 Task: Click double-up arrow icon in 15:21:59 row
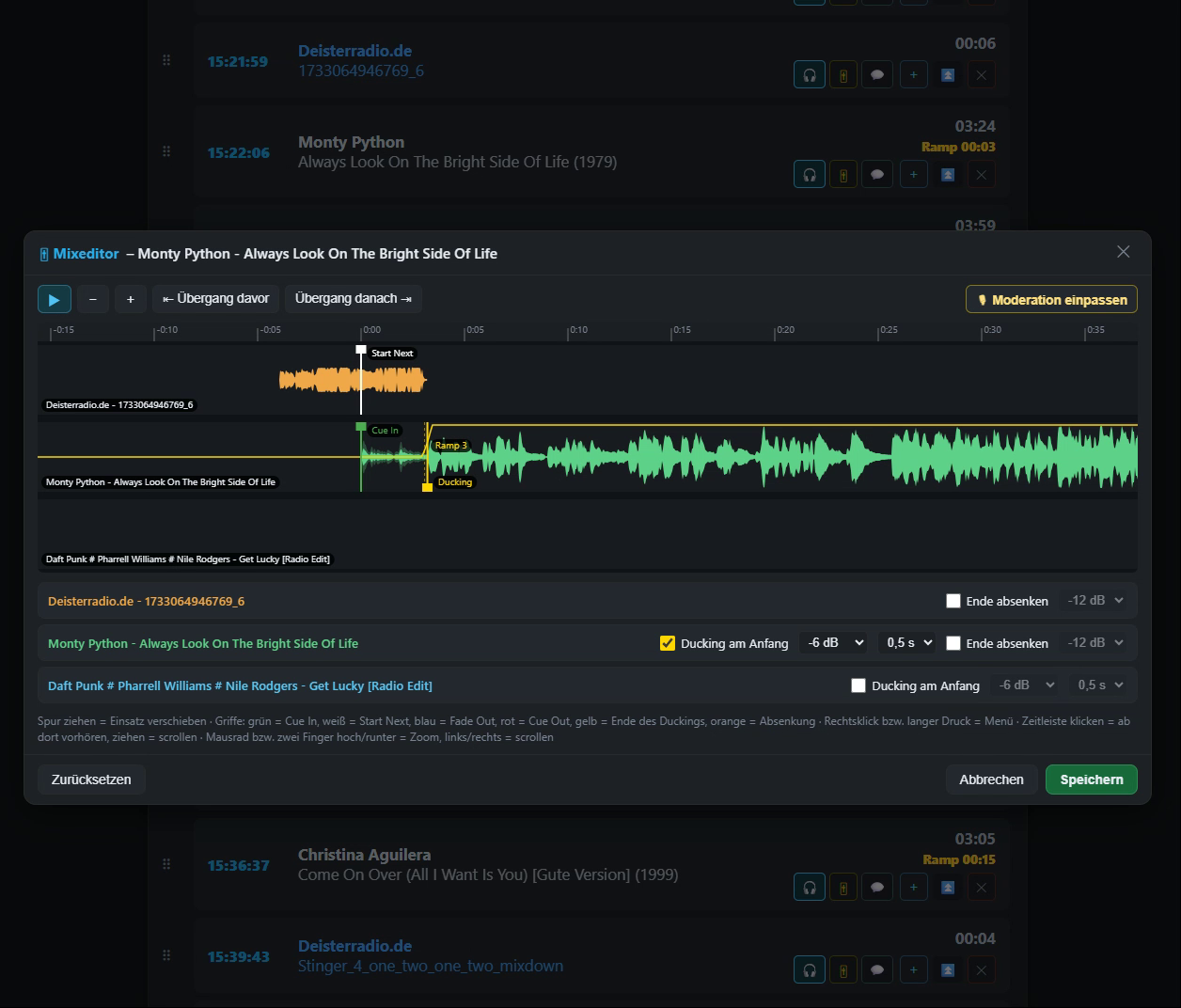[x=948, y=75]
